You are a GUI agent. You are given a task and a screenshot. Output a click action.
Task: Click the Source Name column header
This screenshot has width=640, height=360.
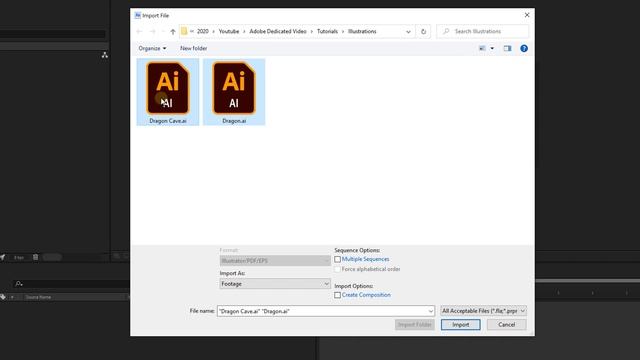point(38,297)
